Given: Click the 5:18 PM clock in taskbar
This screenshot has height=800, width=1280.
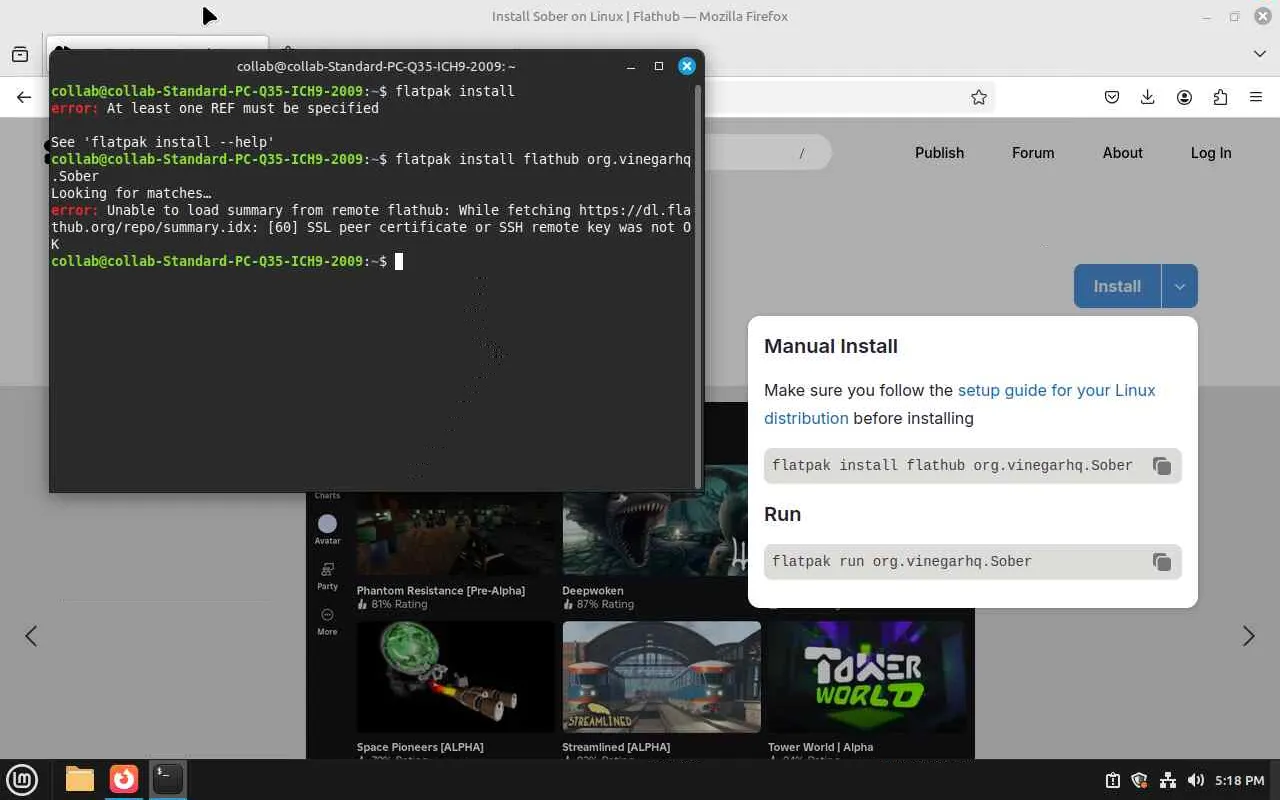Looking at the screenshot, I should tap(1242, 780).
